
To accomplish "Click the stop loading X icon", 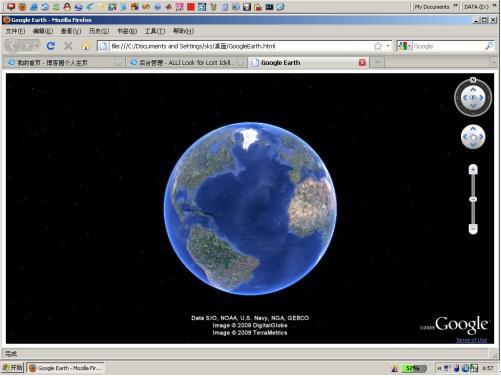I will point(68,46).
